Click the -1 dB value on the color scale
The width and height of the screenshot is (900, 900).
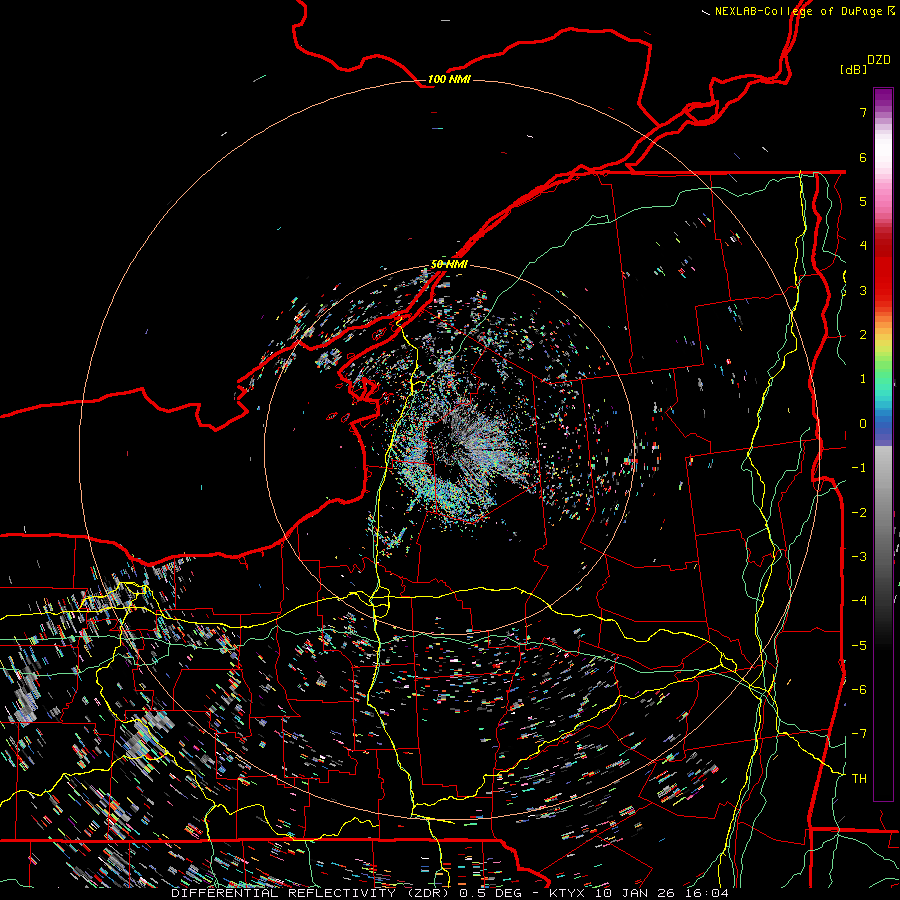859,468
